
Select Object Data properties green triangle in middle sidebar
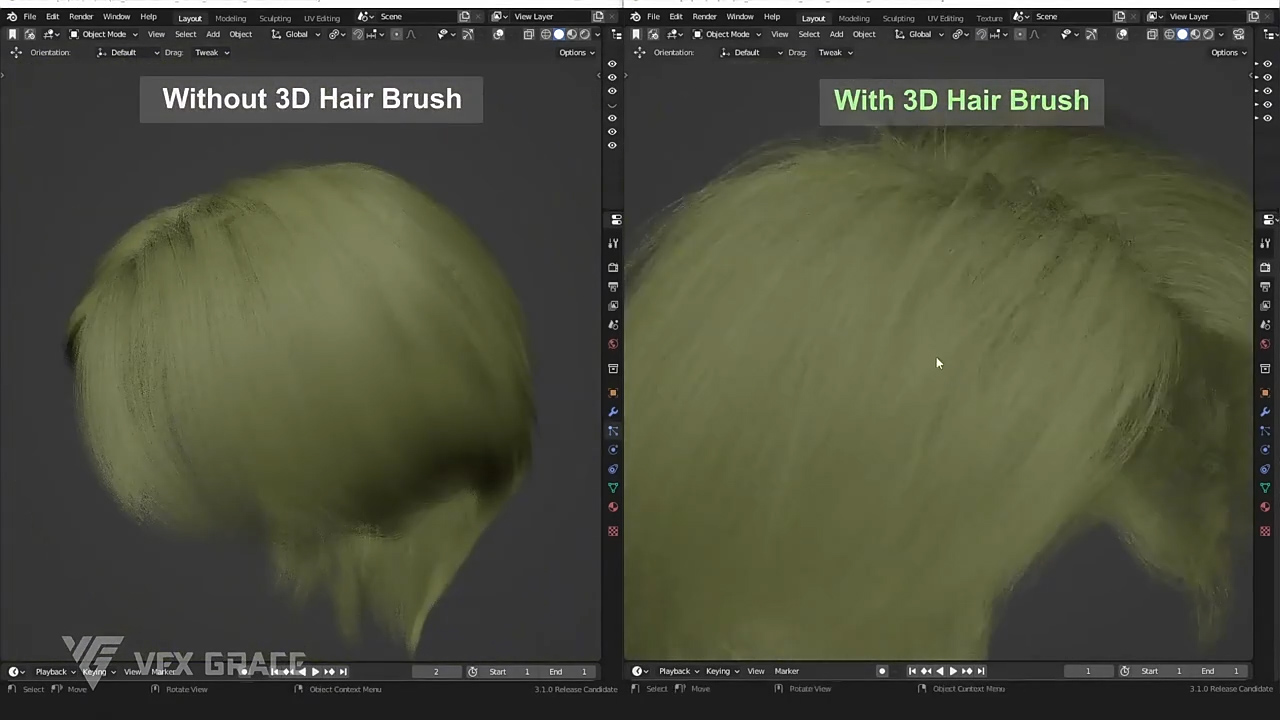click(x=613, y=488)
